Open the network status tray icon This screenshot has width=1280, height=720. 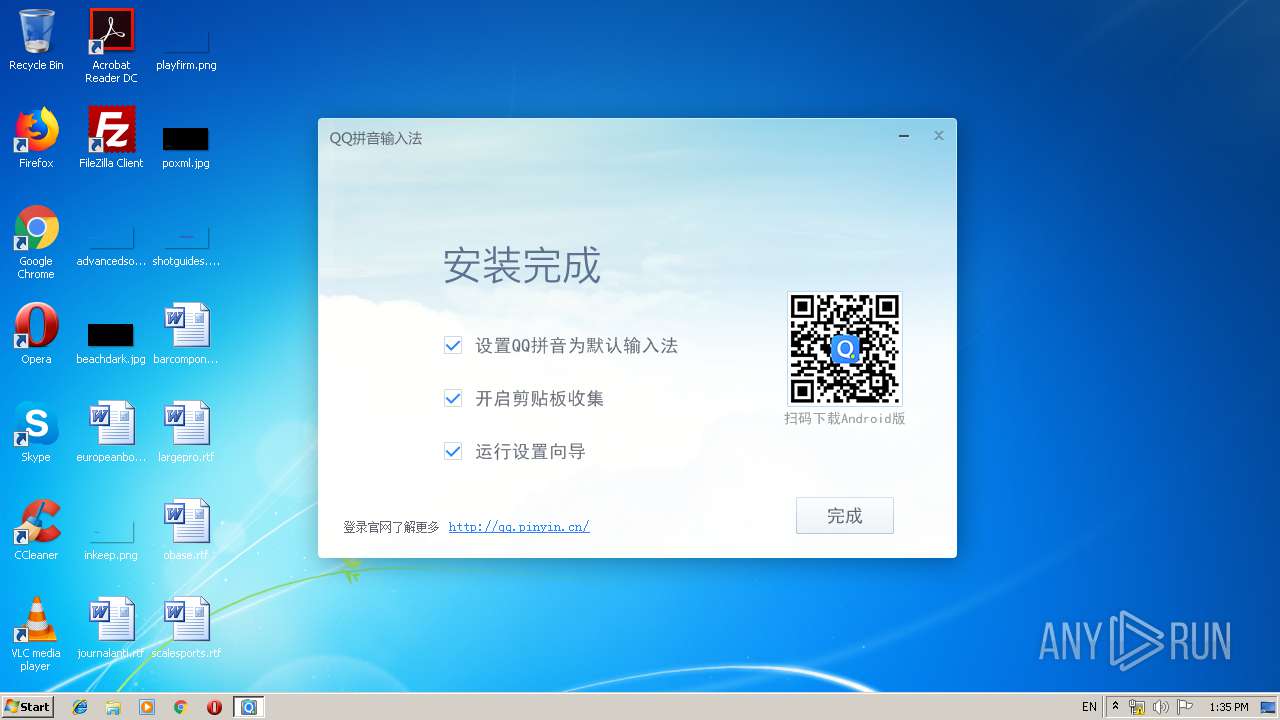pos(1137,707)
